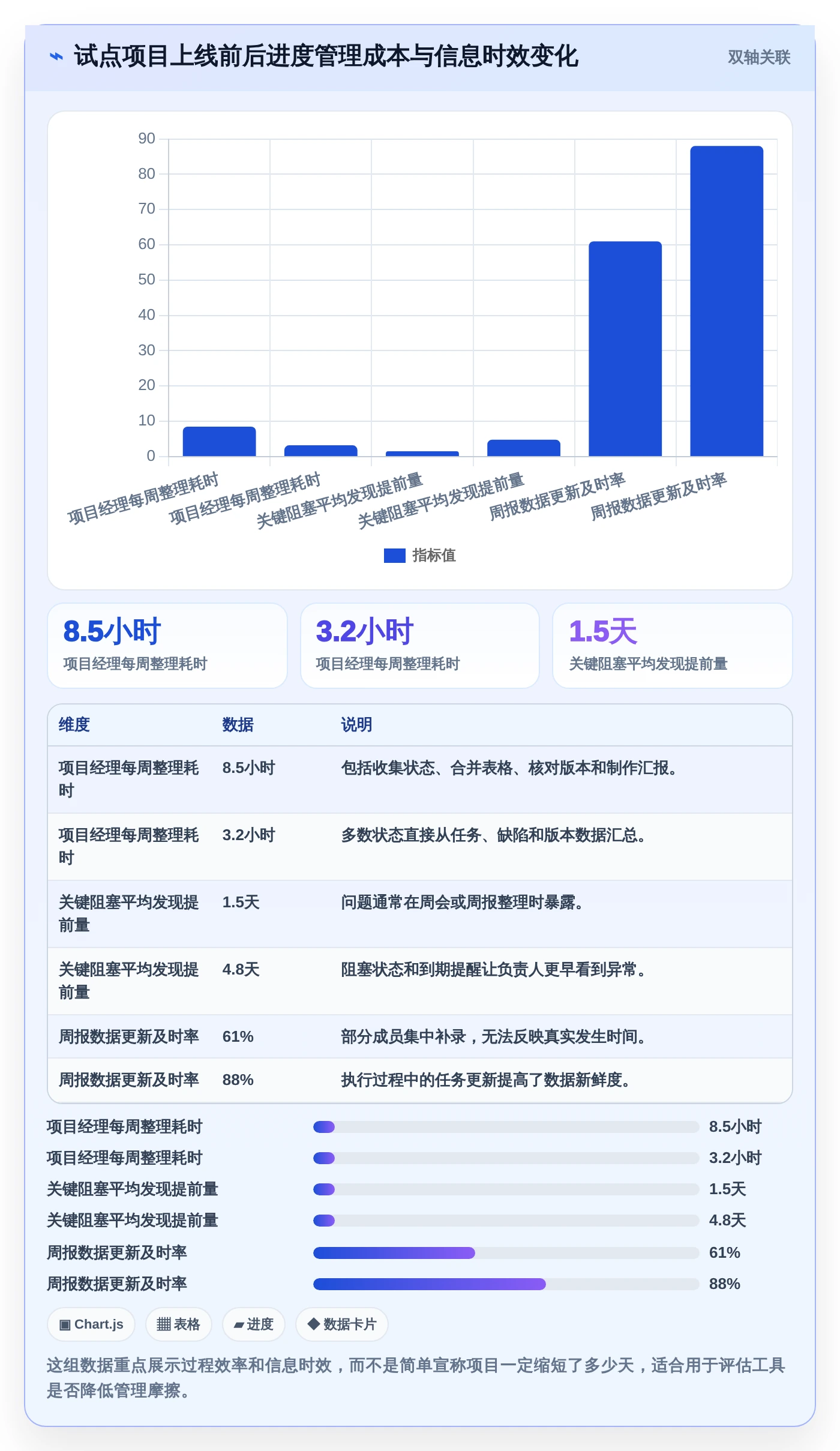Click the chart bar reaching 61
The image size is (840, 1451).
point(625,349)
